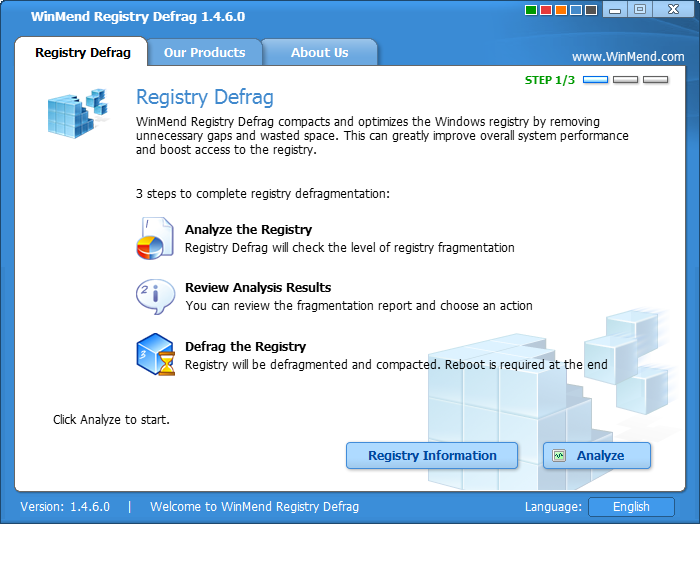Screen dimensions: 700x574
Task: Click the 3 steps to complete registry defragmentation text
Action: 262,194
